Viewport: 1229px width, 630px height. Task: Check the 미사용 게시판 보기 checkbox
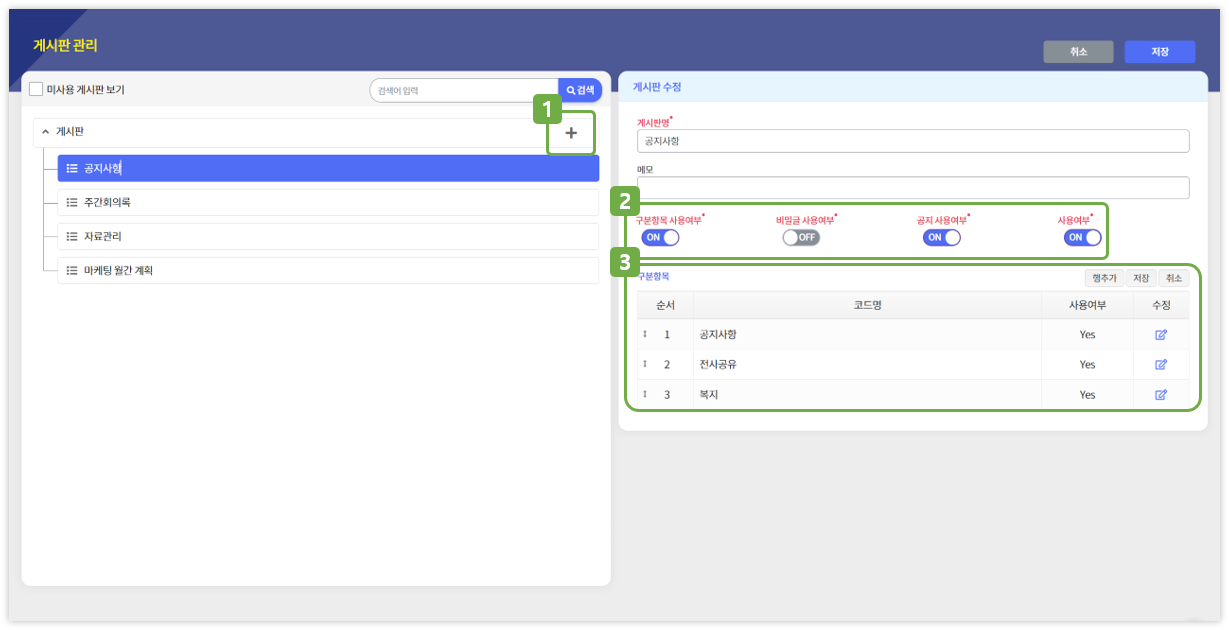point(36,89)
